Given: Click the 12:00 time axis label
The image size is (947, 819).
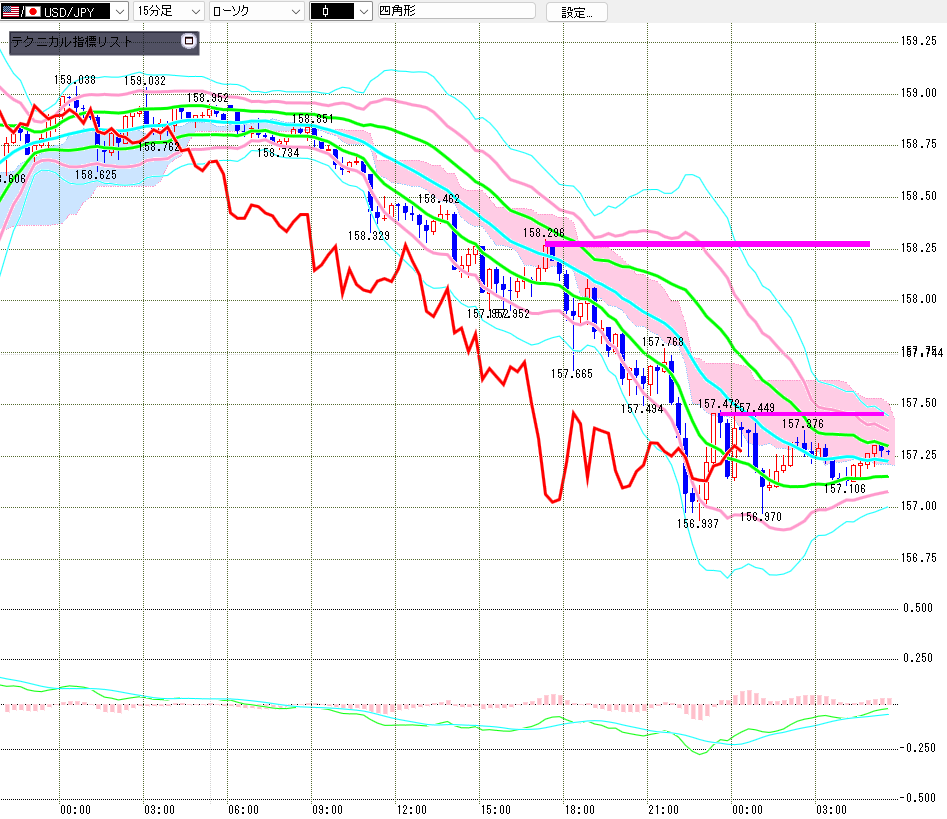Looking at the screenshot, I should 411,810.
